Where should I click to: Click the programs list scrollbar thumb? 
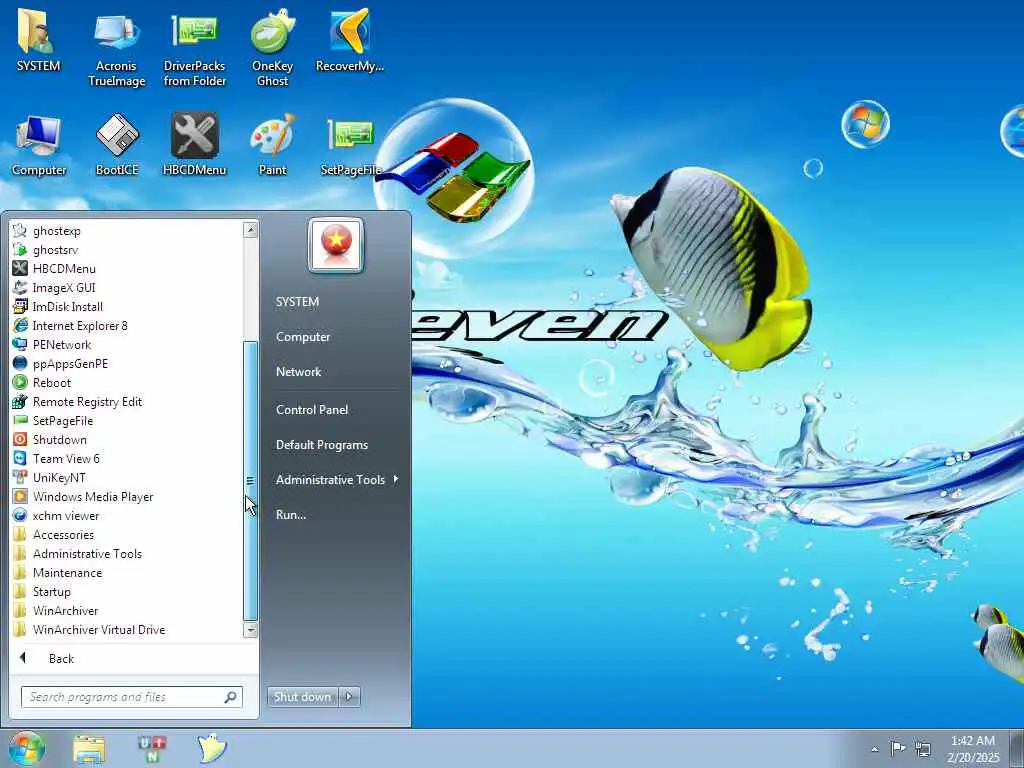click(x=251, y=481)
